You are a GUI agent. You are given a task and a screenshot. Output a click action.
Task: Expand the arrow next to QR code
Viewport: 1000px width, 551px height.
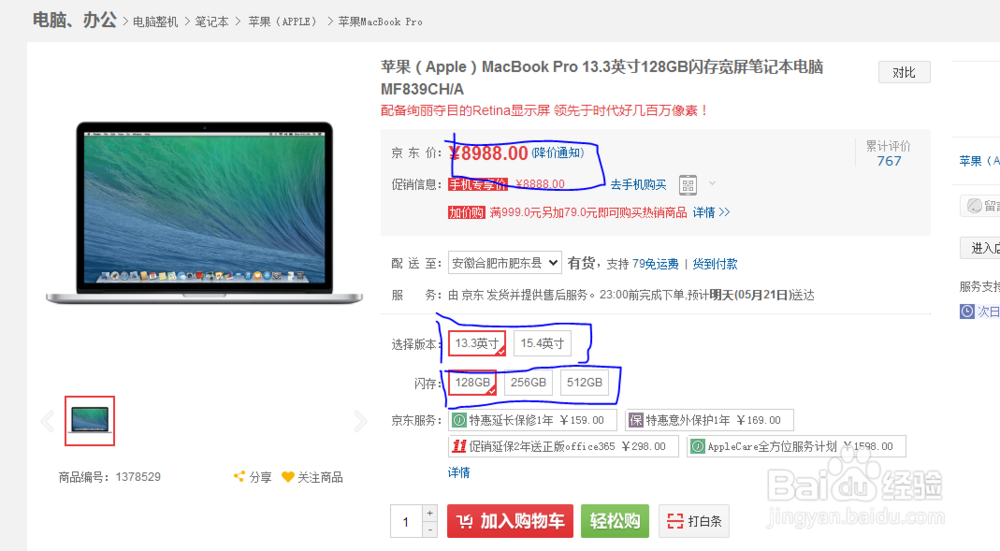[712, 184]
